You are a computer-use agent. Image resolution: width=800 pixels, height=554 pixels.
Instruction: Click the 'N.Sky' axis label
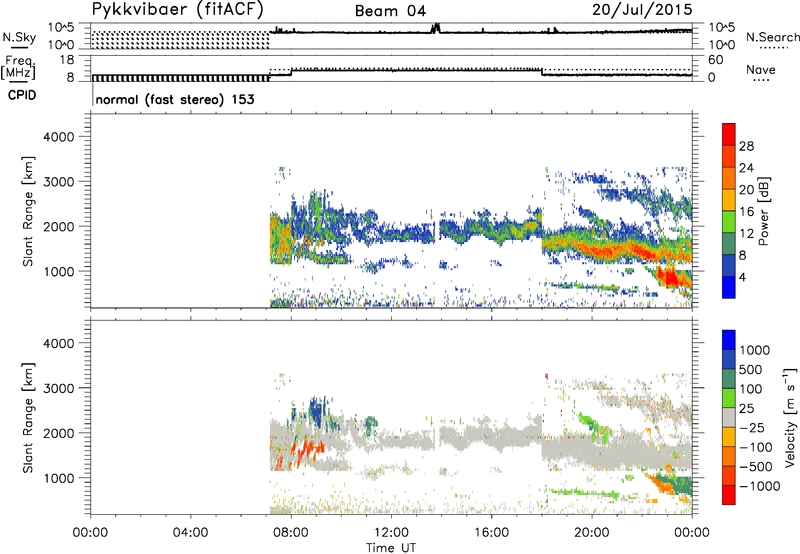point(19,37)
